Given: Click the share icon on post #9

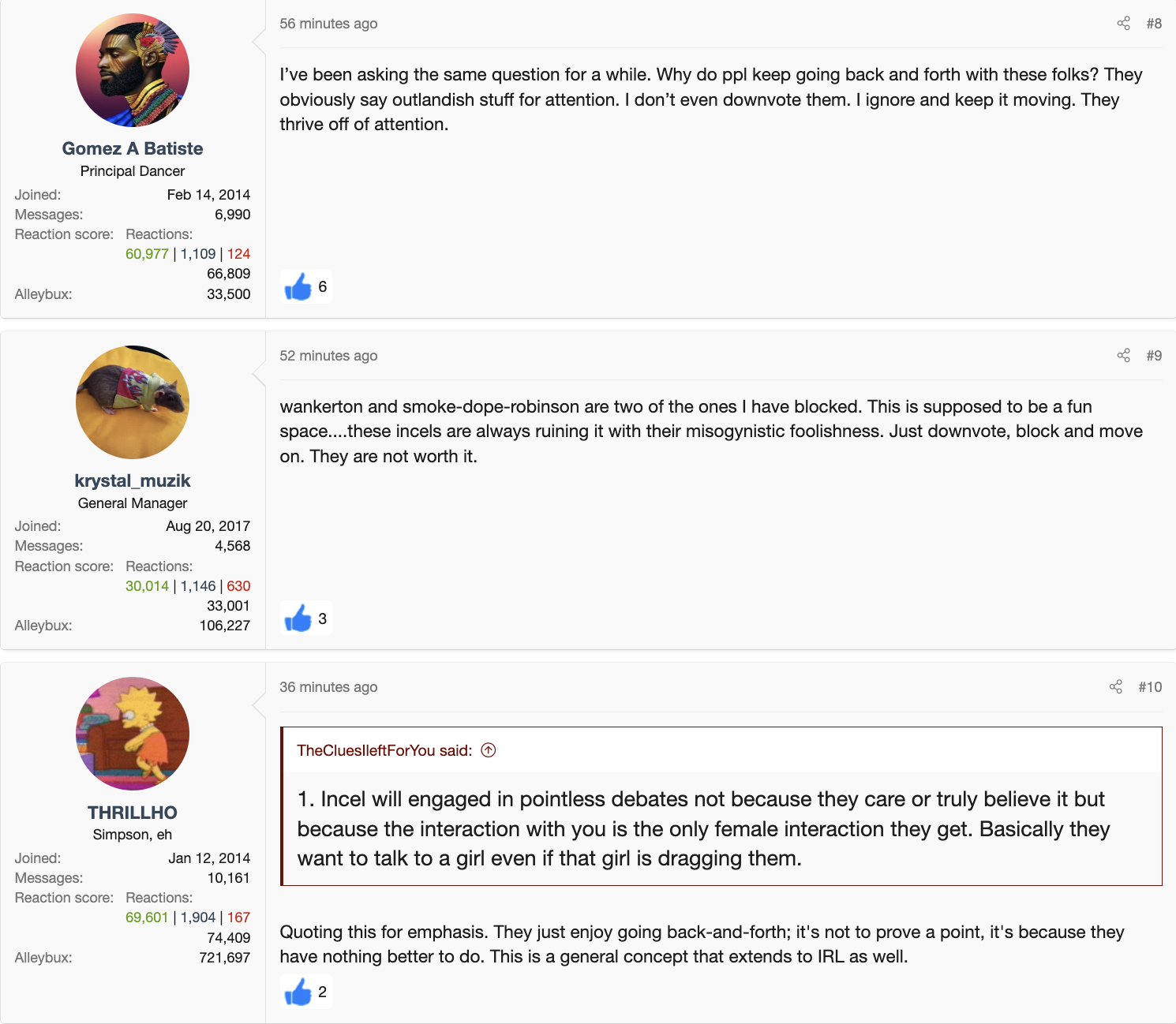Looking at the screenshot, I should tap(1123, 356).
